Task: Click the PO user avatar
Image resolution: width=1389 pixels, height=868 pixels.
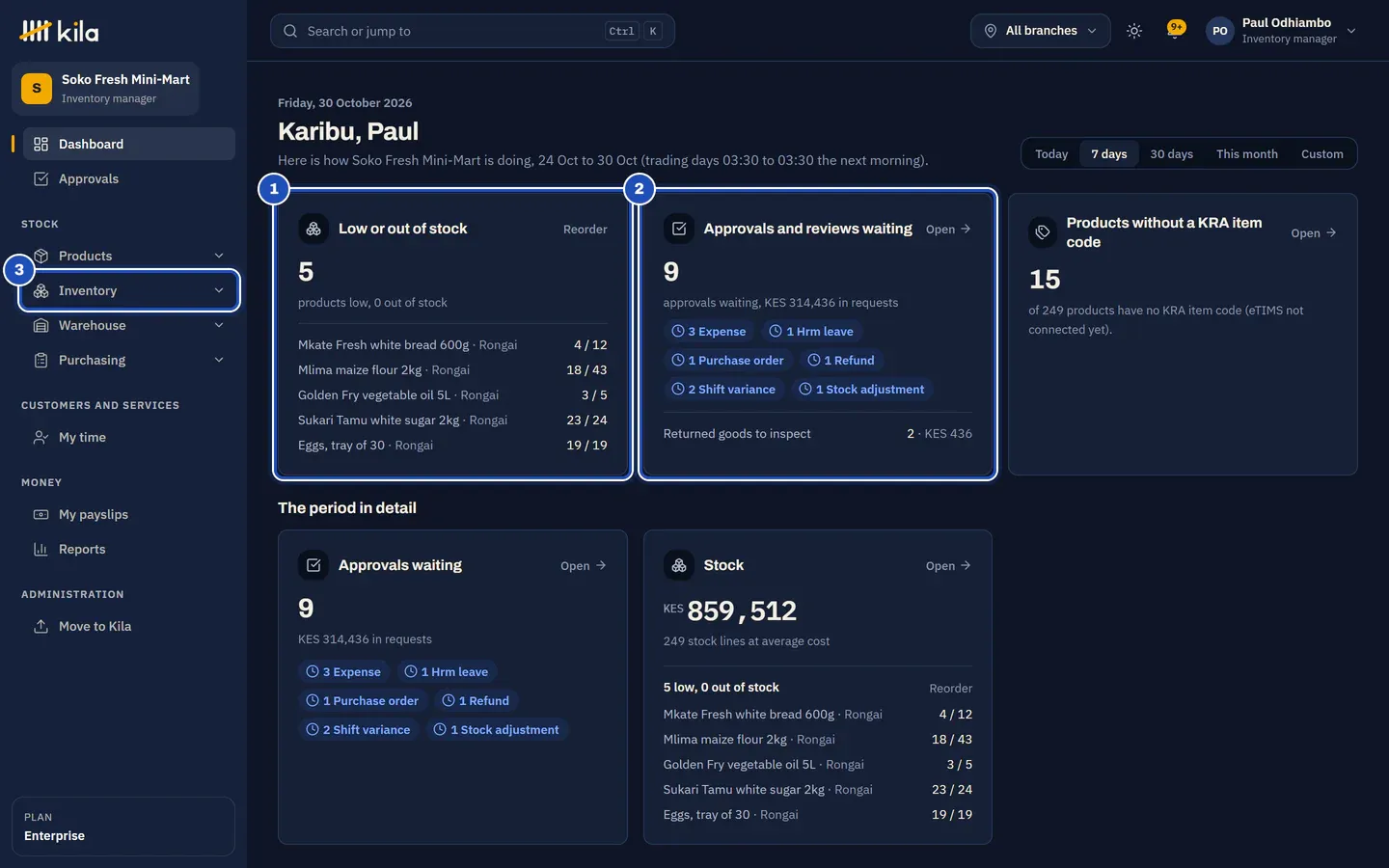Action: pos(1220,31)
